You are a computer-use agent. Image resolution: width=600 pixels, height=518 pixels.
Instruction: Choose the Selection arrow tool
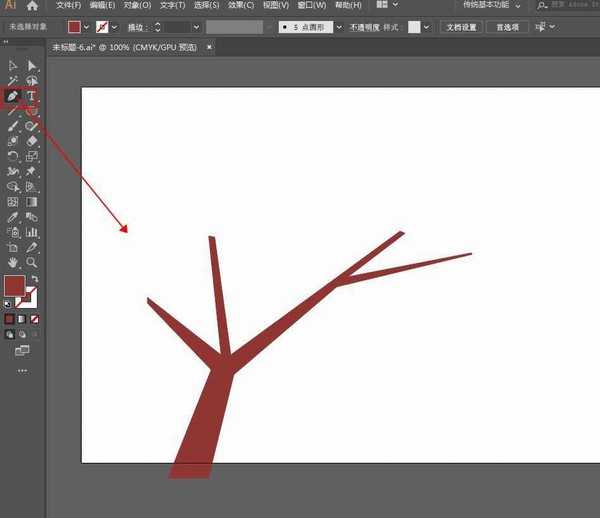[13, 66]
